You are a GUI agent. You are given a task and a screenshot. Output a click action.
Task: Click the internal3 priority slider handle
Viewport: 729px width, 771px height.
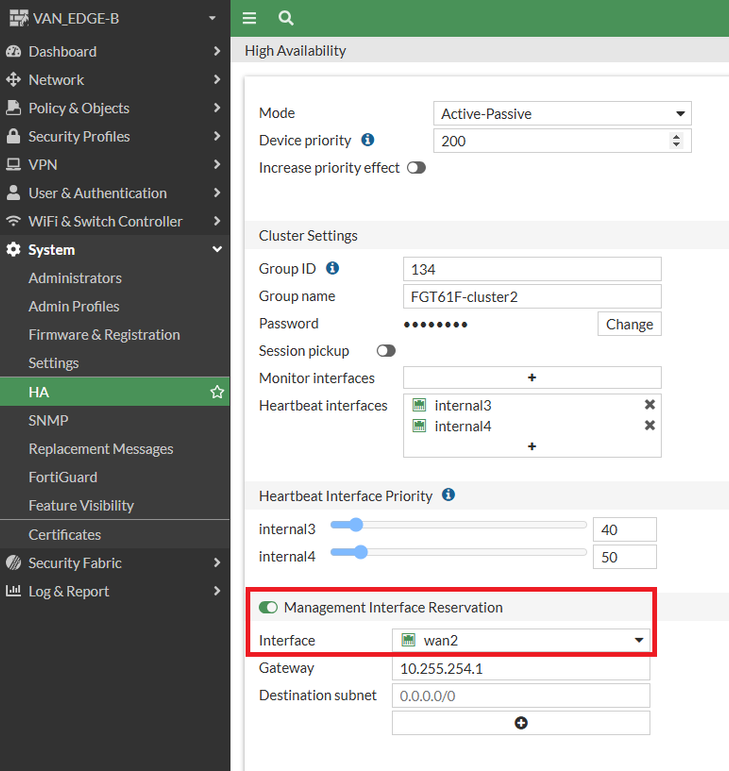click(x=354, y=525)
